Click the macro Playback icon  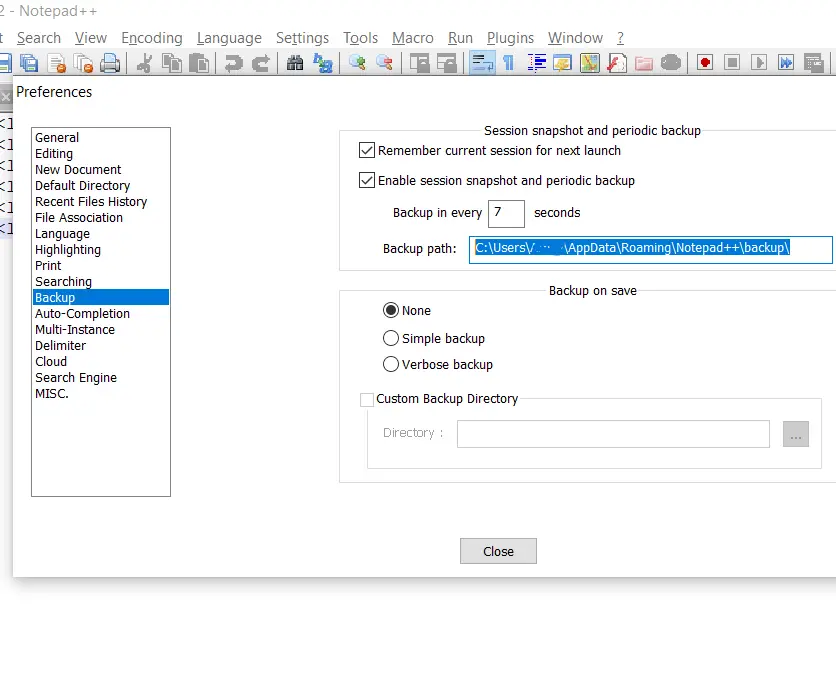coord(759,63)
